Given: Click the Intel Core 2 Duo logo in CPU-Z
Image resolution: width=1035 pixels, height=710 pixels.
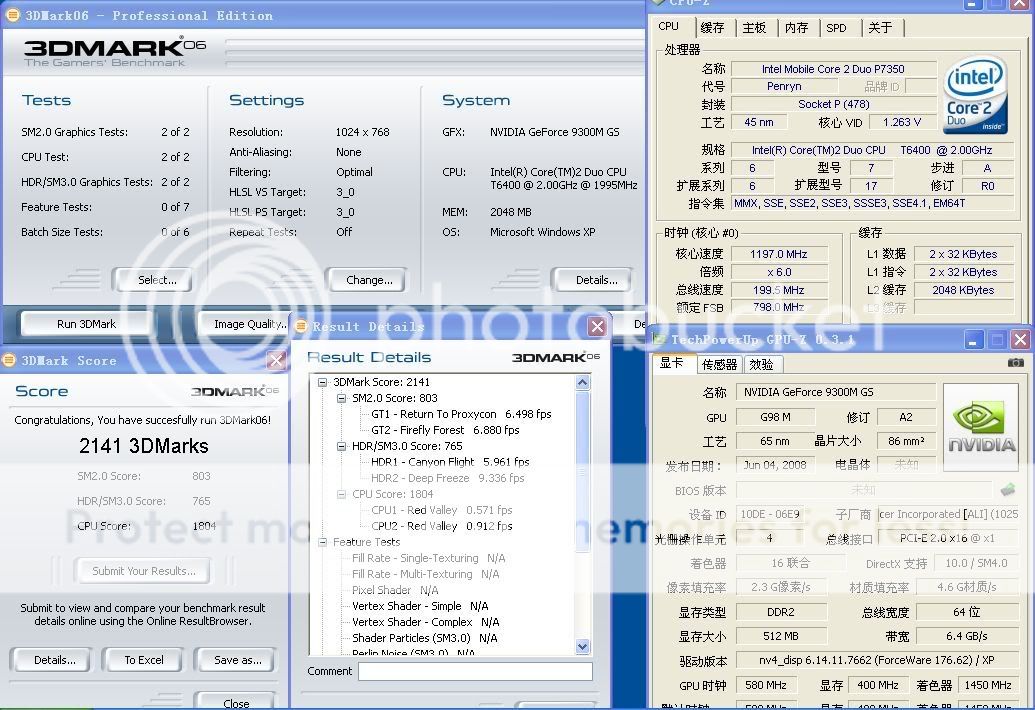Looking at the screenshot, I should pos(976,96).
